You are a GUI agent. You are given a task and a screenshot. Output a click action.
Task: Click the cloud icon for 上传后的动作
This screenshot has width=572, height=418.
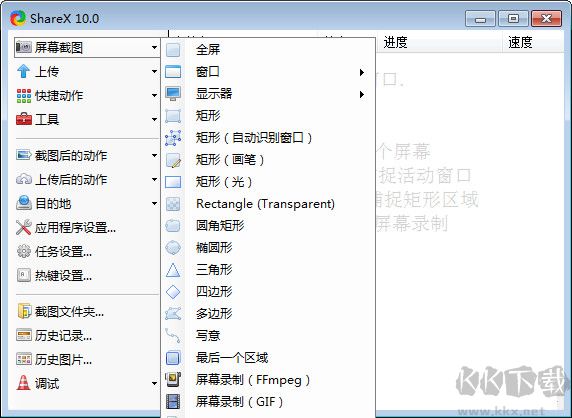coord(24,179)
